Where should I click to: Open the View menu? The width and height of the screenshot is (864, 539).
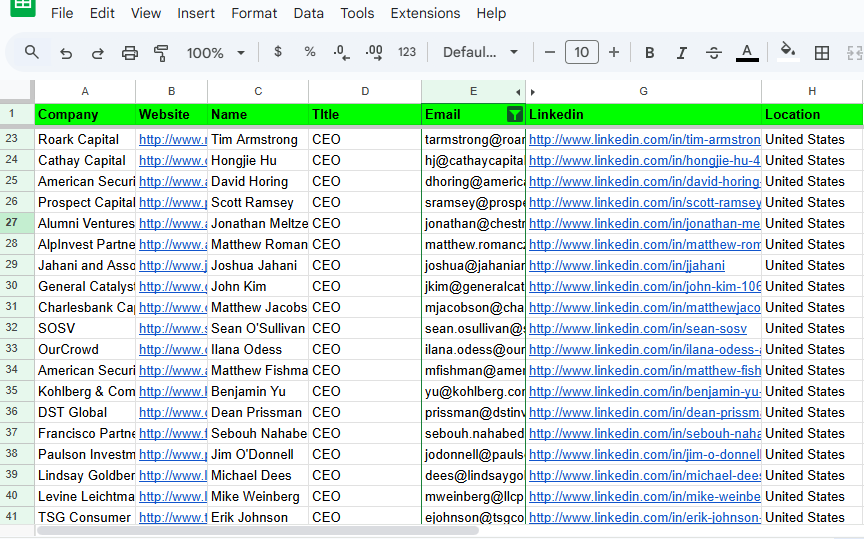point(145,13)
